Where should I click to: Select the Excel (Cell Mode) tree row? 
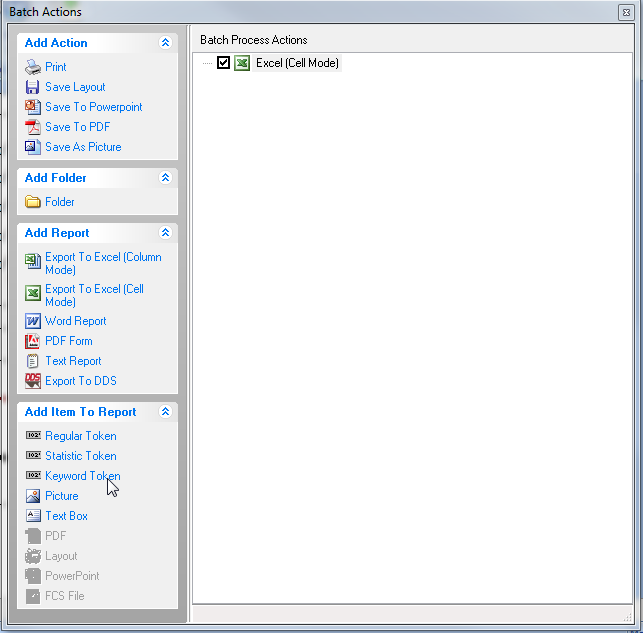pos(297,63)
